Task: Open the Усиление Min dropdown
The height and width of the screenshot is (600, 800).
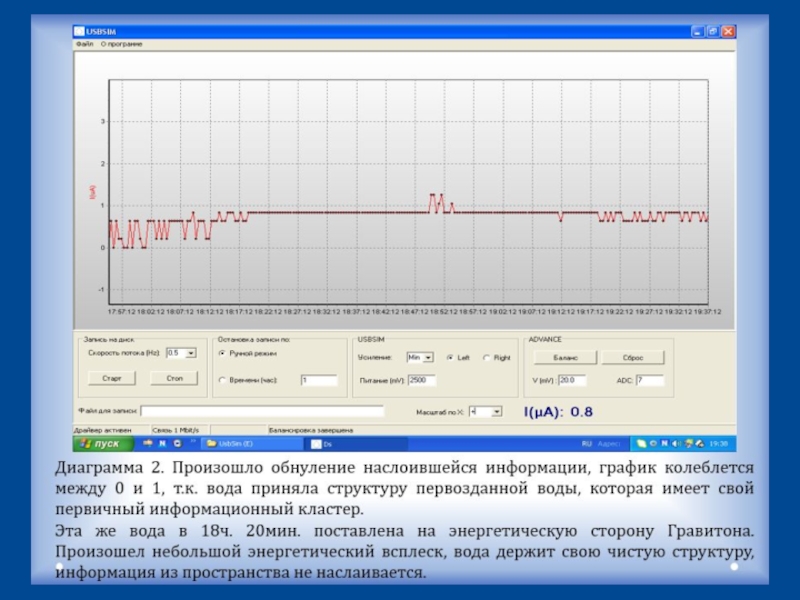Action: click(428, 357)
